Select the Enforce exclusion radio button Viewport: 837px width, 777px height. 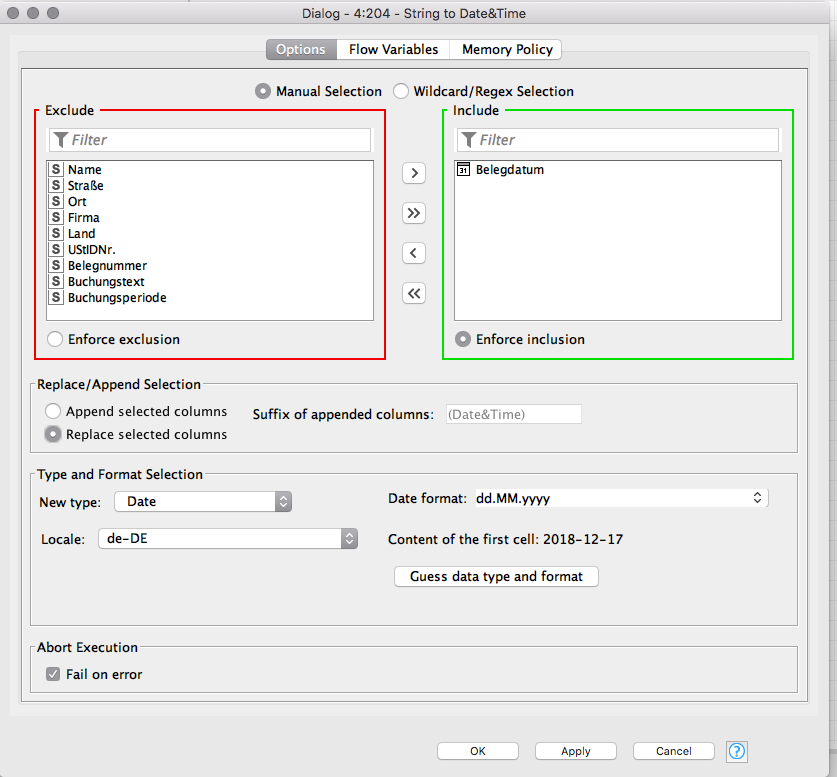click(56, 339)
